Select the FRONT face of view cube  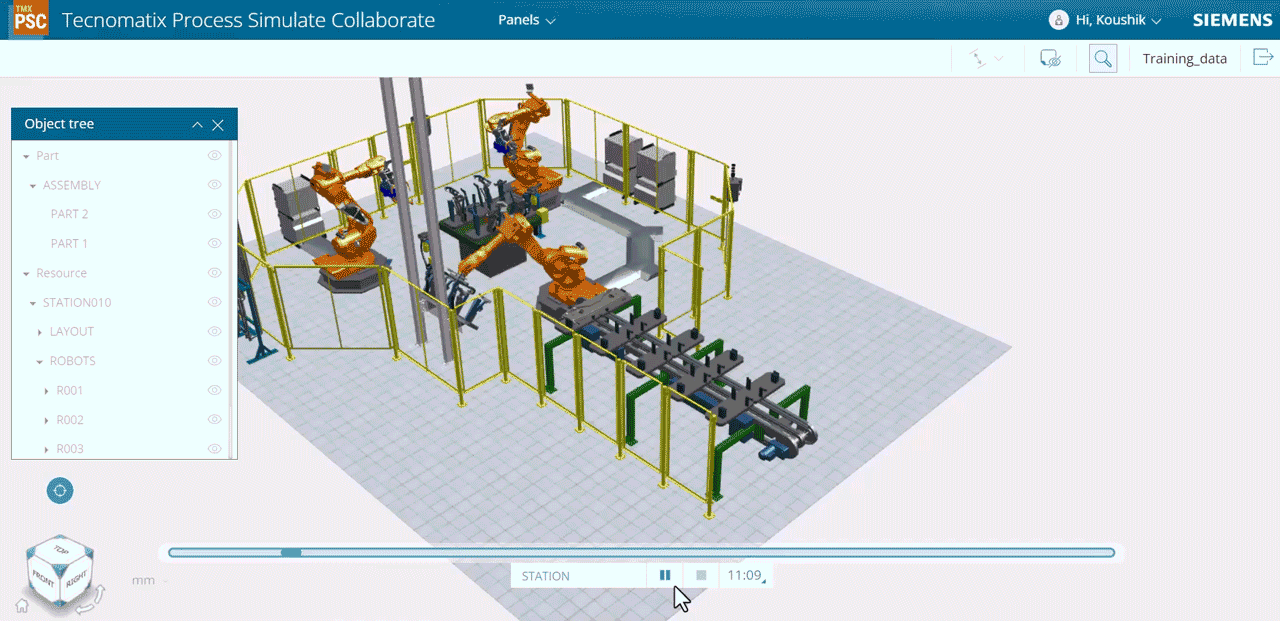tap(43, 577)
